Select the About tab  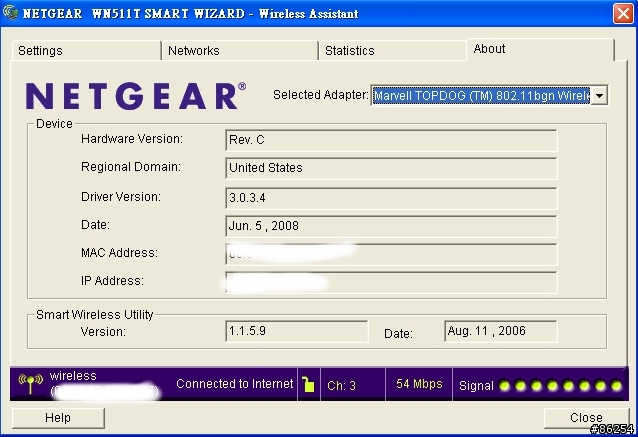[540, 49]
